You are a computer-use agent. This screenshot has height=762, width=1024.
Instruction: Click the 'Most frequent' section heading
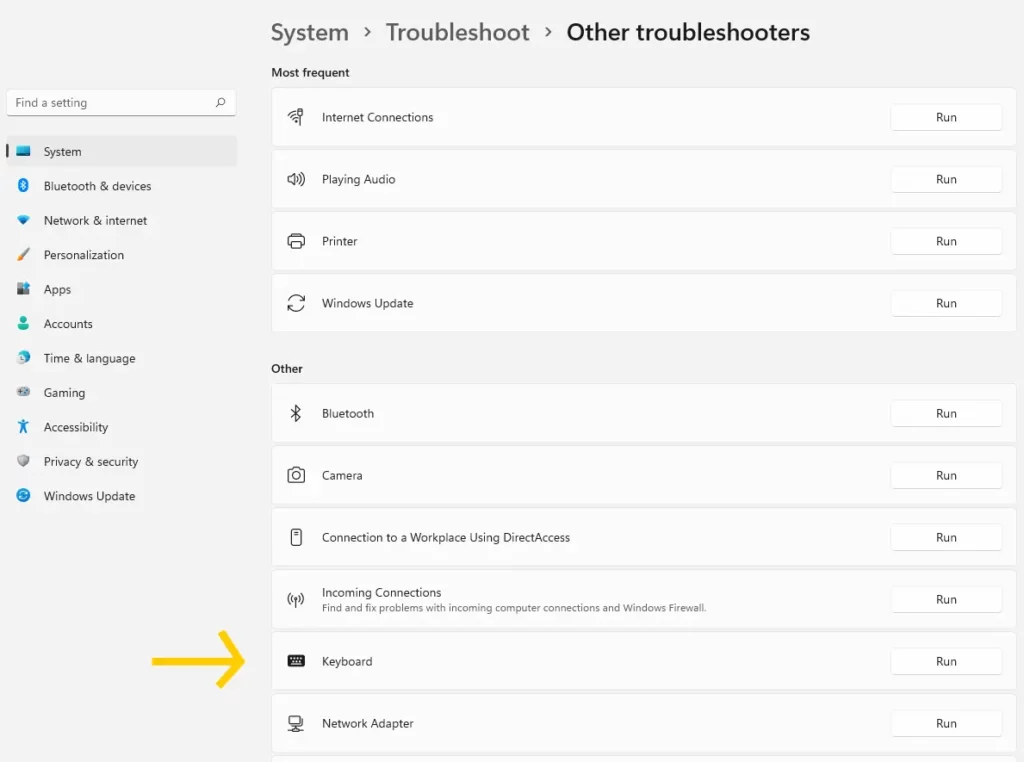310,72
